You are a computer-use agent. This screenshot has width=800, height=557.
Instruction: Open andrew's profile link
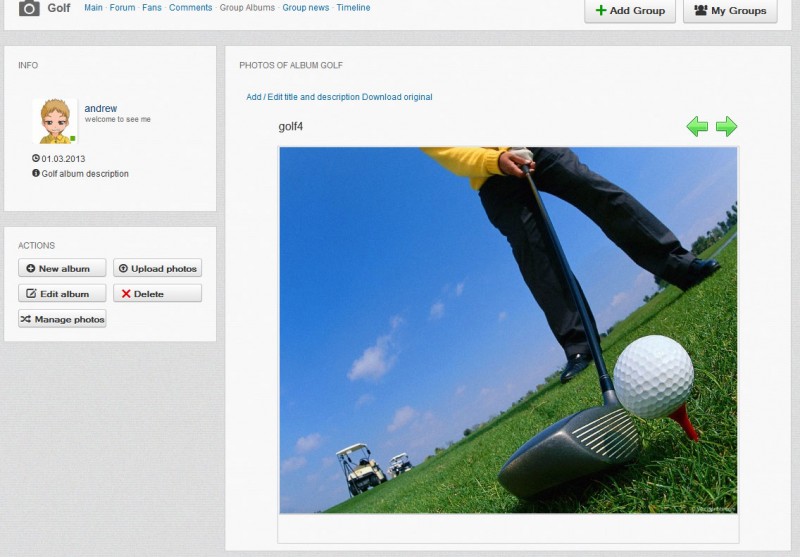[x=101, y=108]
